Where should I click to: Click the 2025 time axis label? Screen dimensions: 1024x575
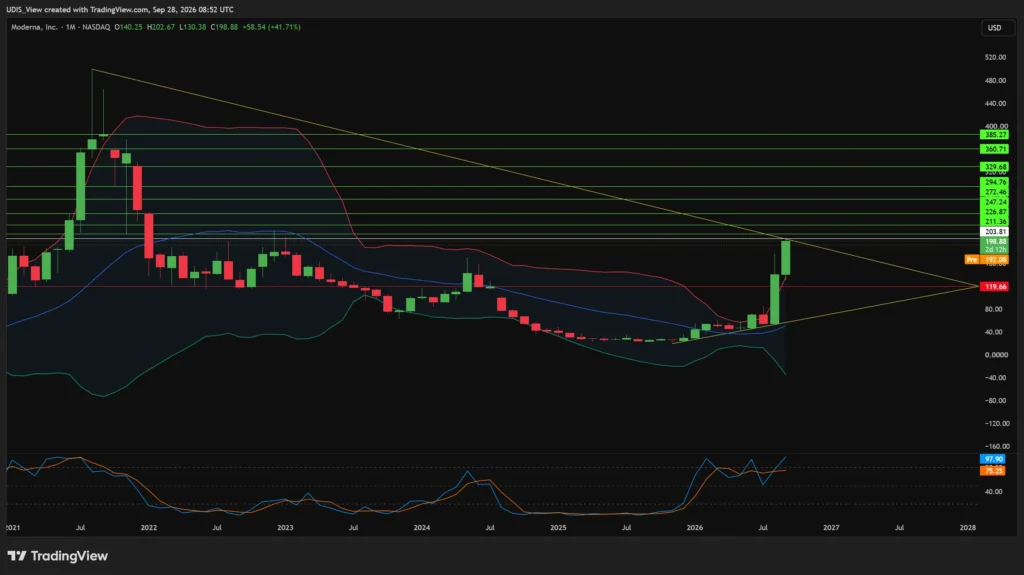(558, 527)
